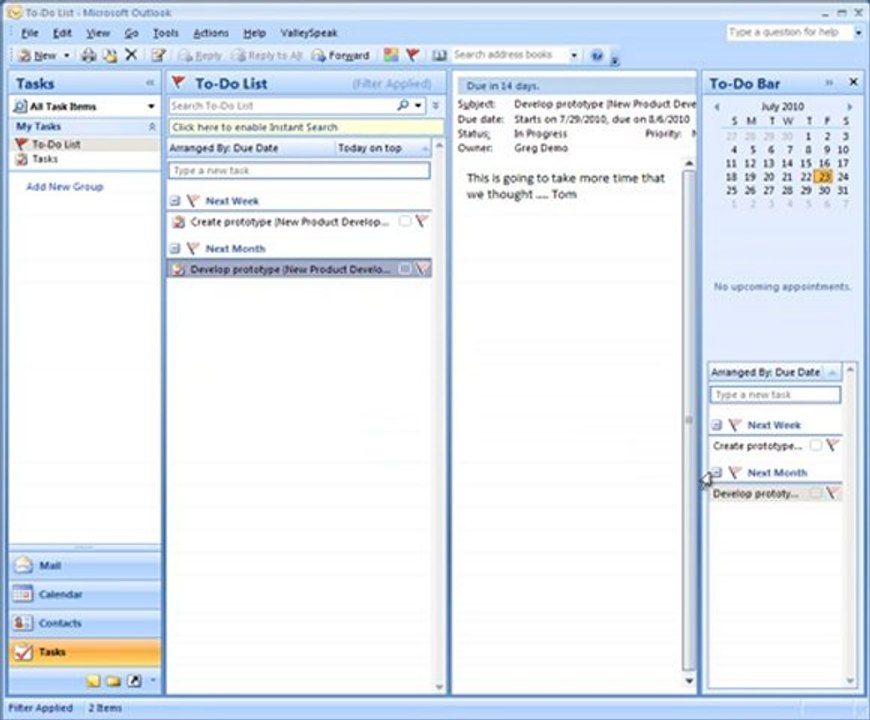Click the Move to Folder icon
The image size is (870, 720).
click(x=110, y=55)
